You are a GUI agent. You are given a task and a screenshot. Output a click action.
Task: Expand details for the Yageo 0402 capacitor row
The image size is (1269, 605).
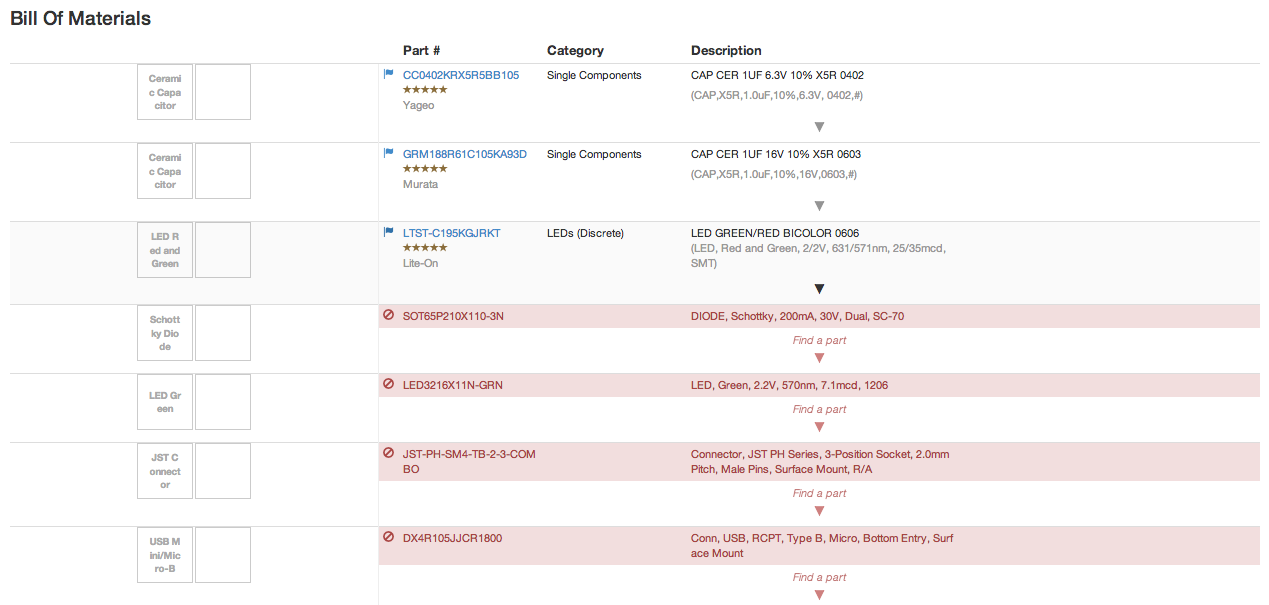point(819,127)
